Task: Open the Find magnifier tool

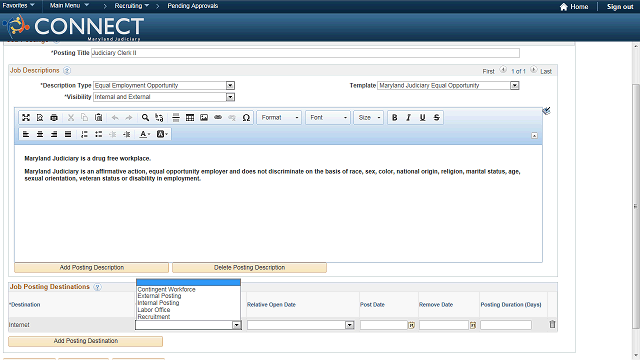Action: point(145,118)
